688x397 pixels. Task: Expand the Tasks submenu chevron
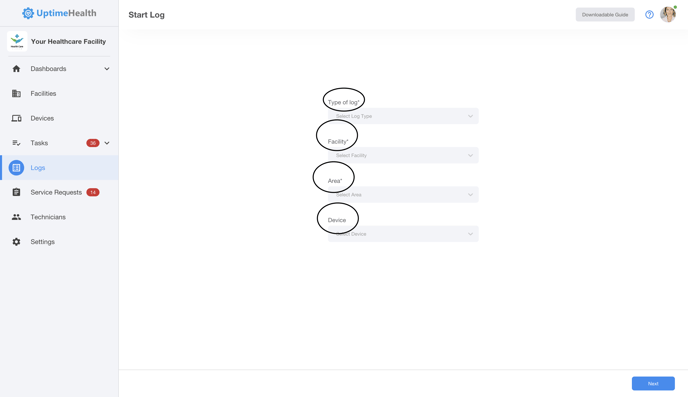(107, 143)
